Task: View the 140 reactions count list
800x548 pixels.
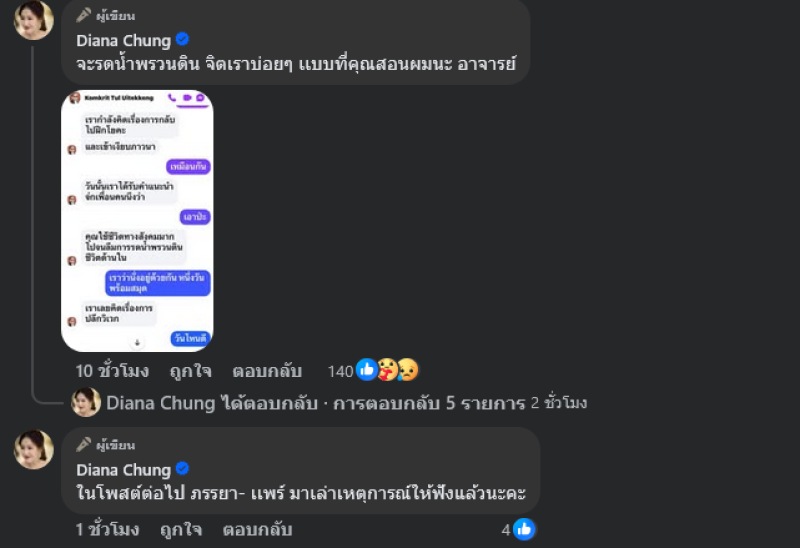Action: [x=340, y=371]
